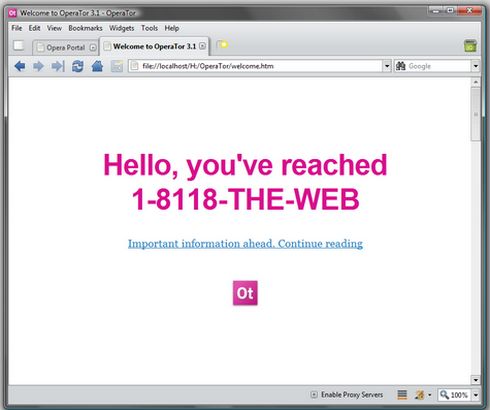
Task: Toggle the images display icon in status bar
Action: pyautogui.click(x=420, y=395)
